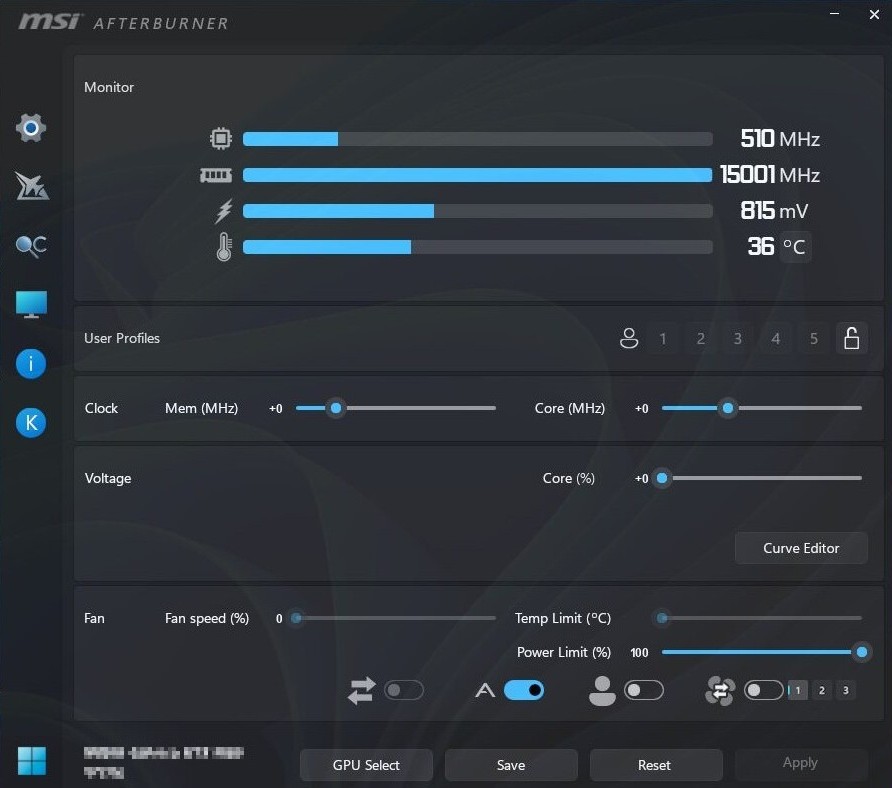892x788 pixels.
Task: Select user profile slot 5
Action: pyautogui.click(x=813, y=339)
